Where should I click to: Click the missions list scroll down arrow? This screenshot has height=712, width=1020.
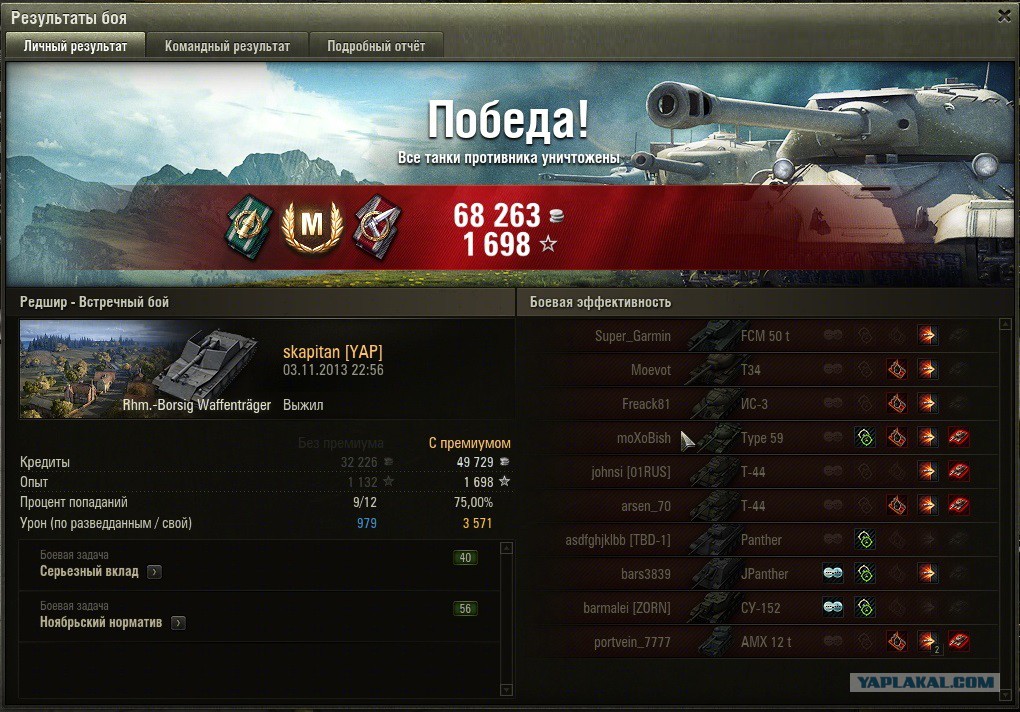click(506, 690)
